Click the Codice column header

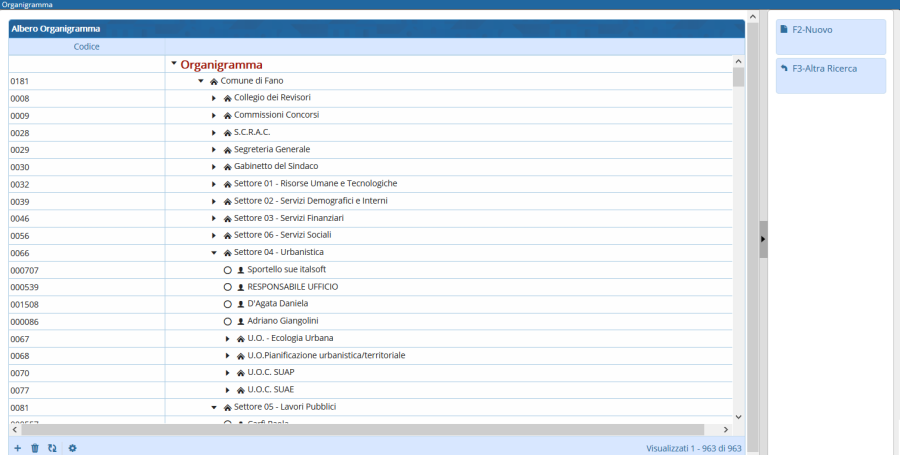[x=87, y=47]
